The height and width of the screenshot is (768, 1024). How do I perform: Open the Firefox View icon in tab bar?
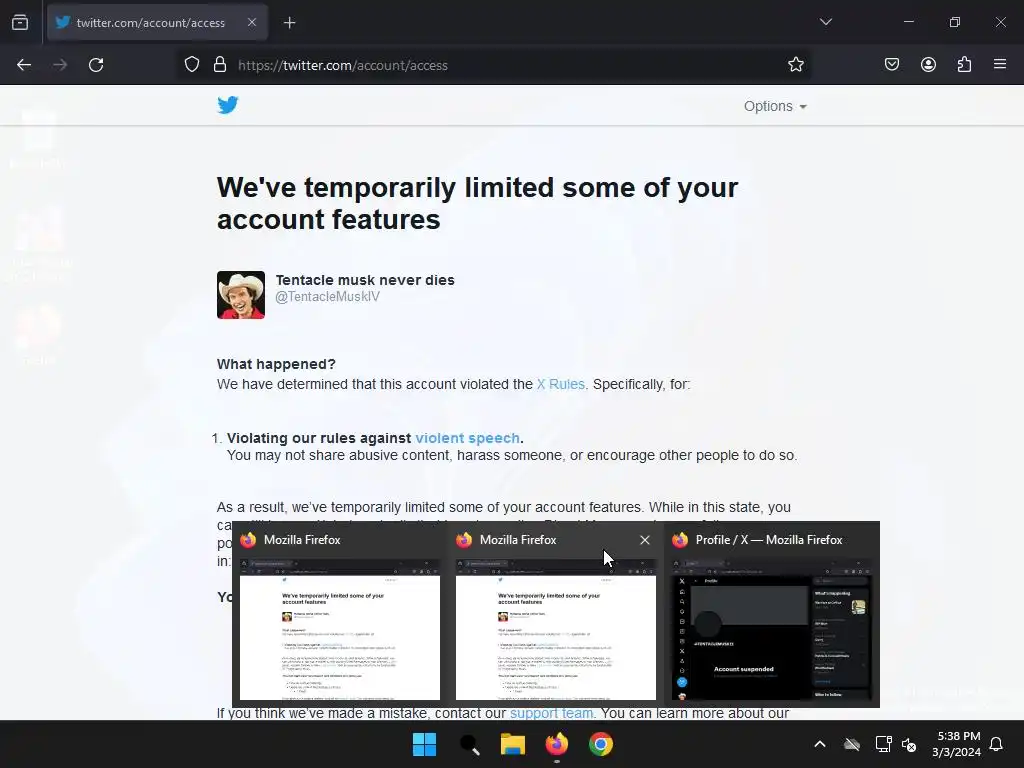pyautogui.click(x=20, y=22)
